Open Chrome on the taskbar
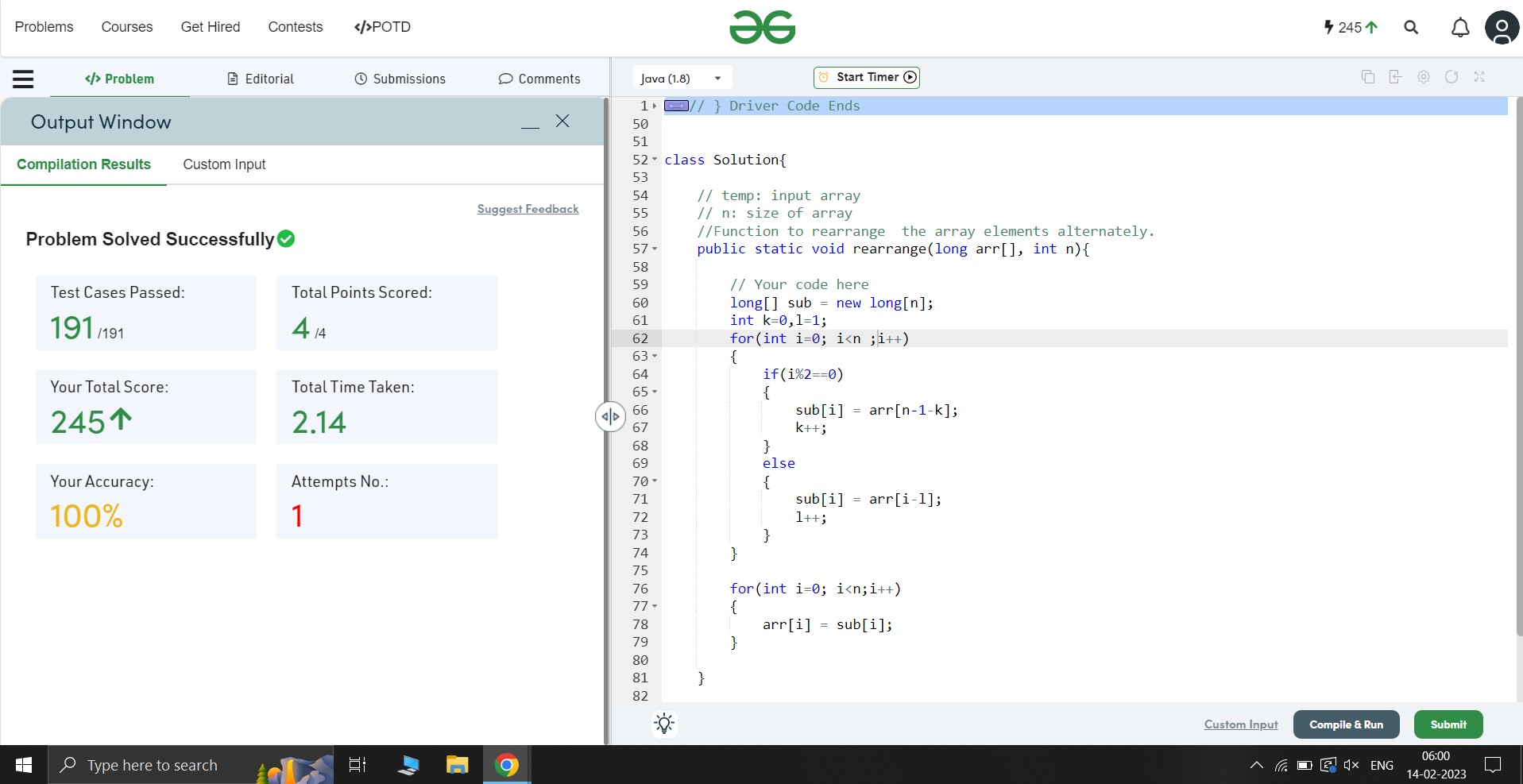Image resolution: width=1523 pixels, height=784 pixels. 507,765
